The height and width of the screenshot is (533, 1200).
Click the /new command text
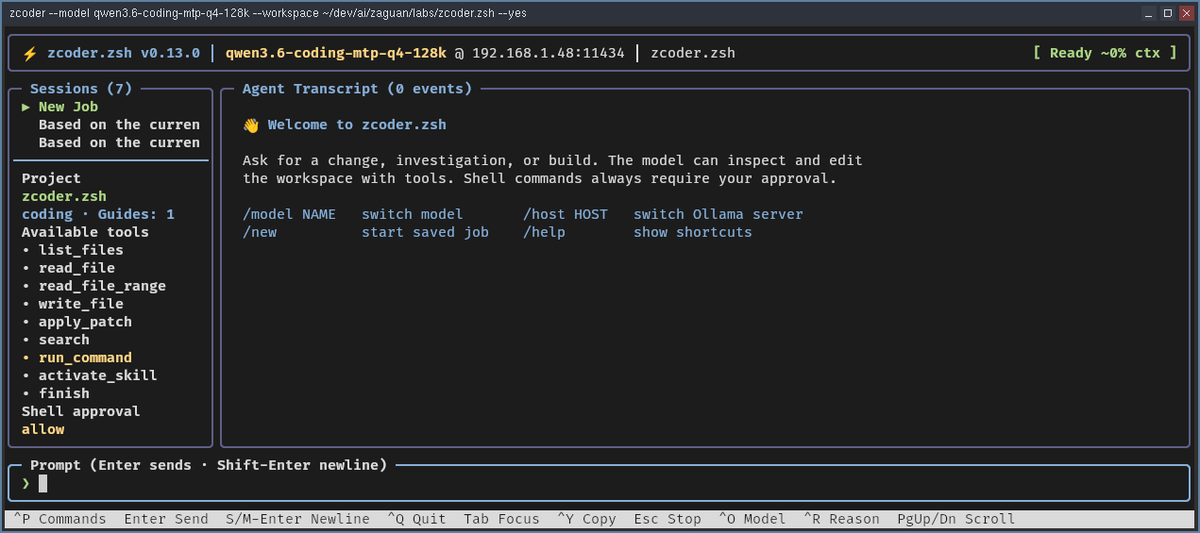pyautogui.click(x=259, y=232)
